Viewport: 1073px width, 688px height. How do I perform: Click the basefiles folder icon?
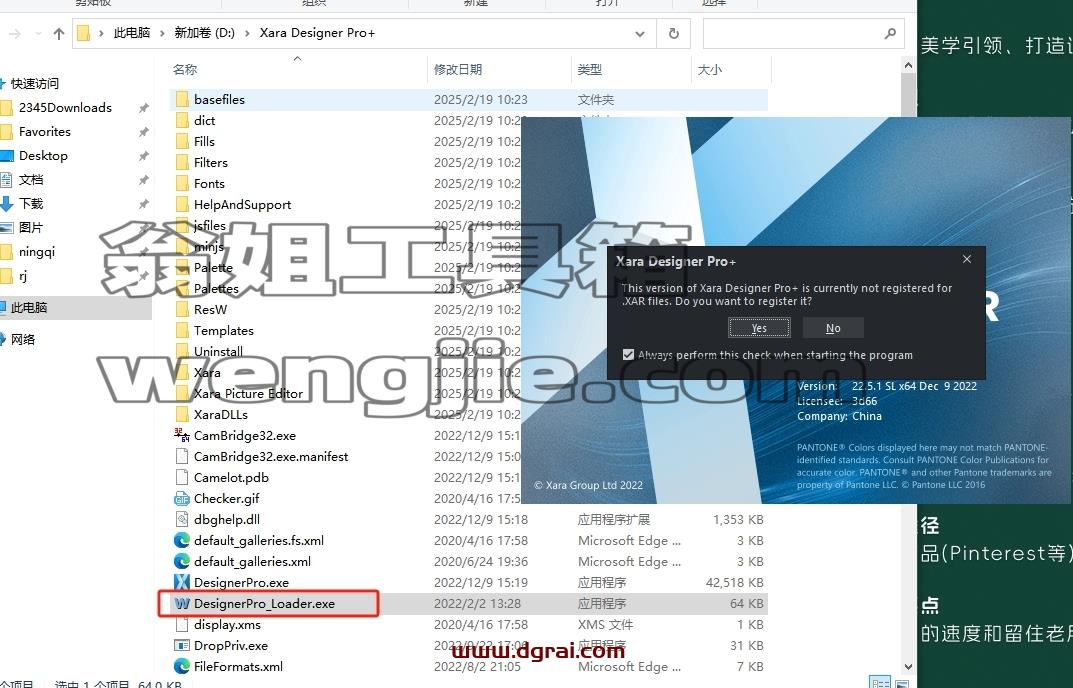[181, 99]
